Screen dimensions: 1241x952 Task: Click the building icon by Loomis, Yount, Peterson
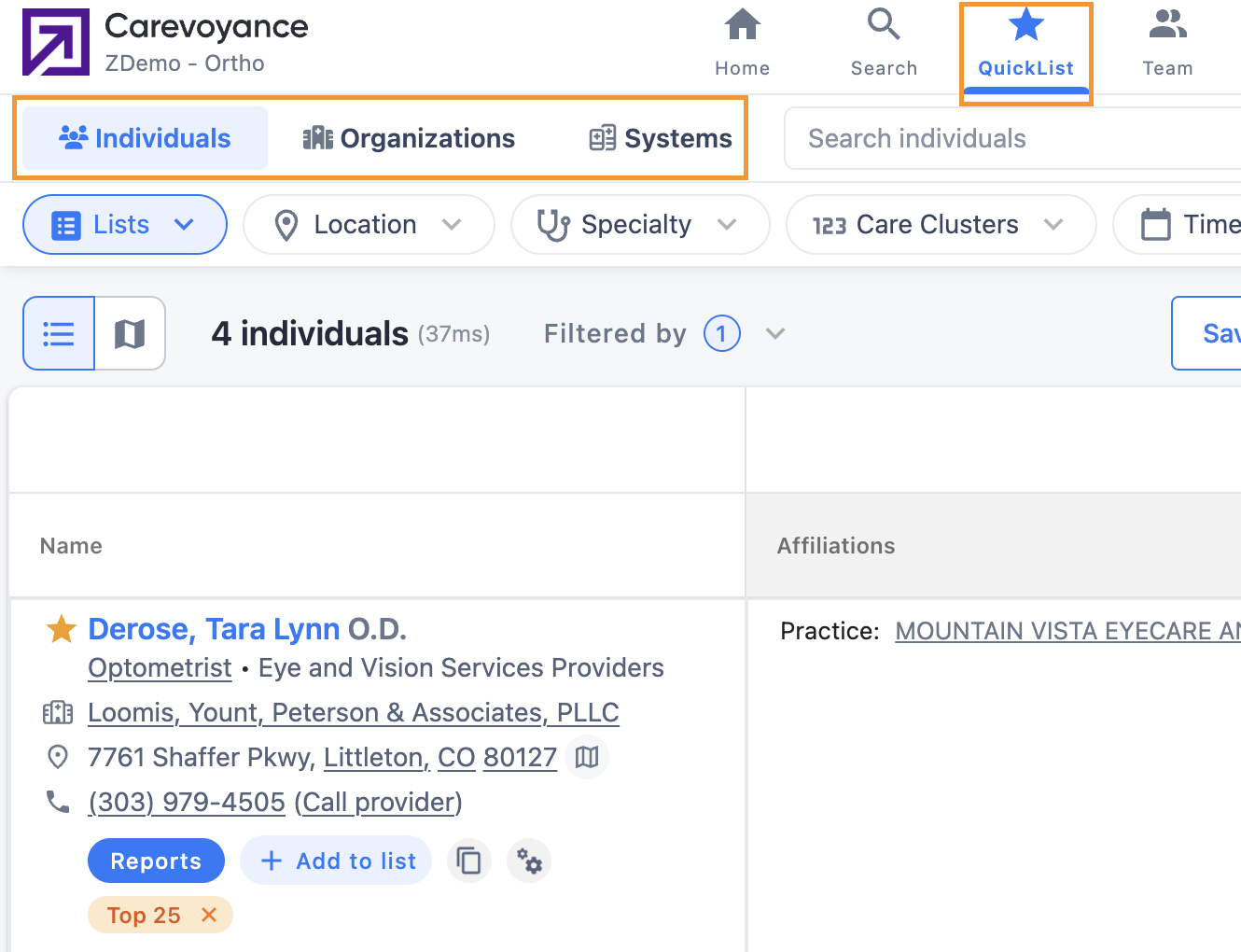(58, 713)
